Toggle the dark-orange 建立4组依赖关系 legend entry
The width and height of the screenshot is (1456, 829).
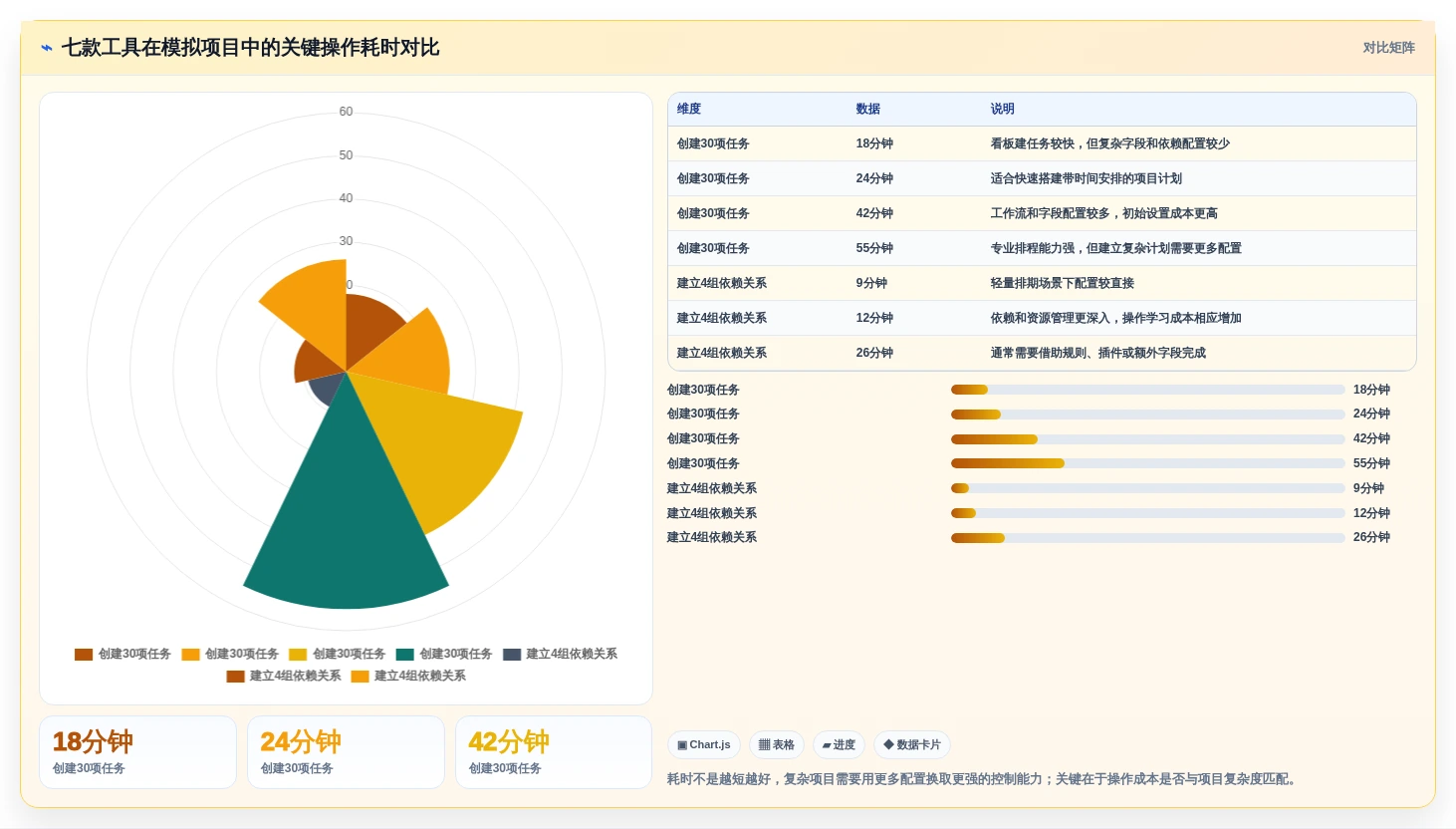pyautogui.click(x=284, y=677)
